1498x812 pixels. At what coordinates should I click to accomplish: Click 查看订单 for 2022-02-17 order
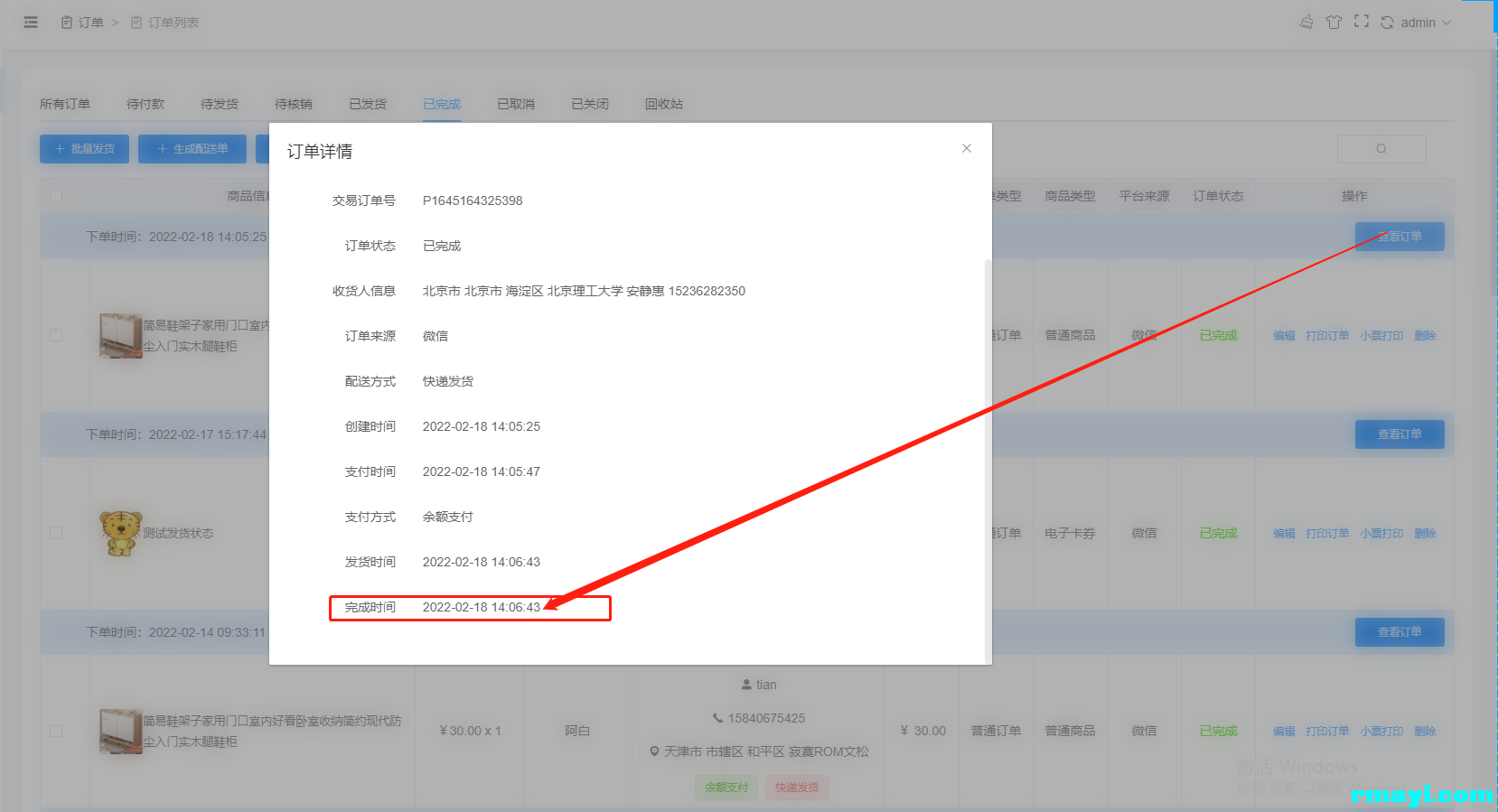[1400, 434]
